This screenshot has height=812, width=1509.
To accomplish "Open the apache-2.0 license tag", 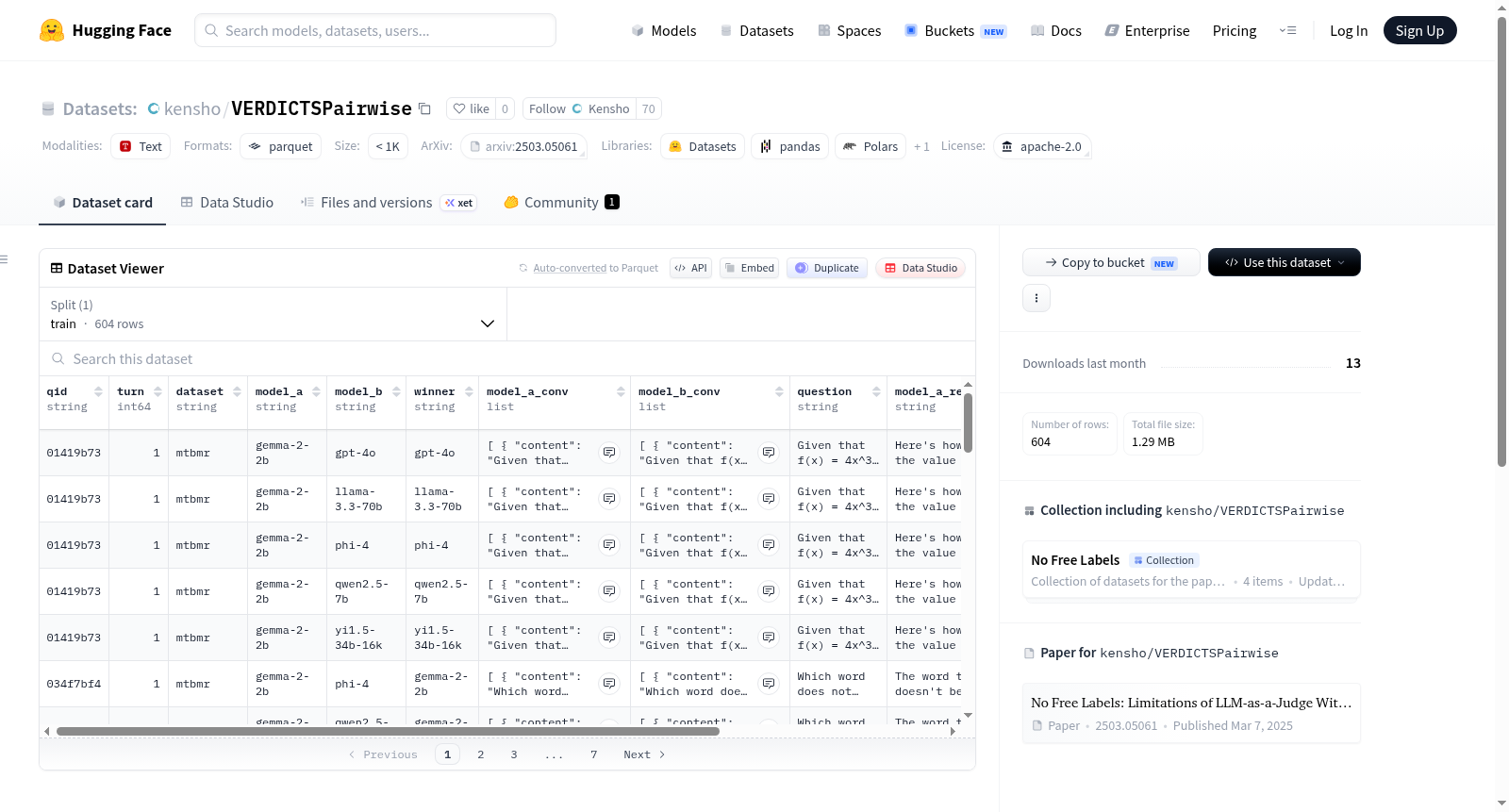I will [1042, 146].
